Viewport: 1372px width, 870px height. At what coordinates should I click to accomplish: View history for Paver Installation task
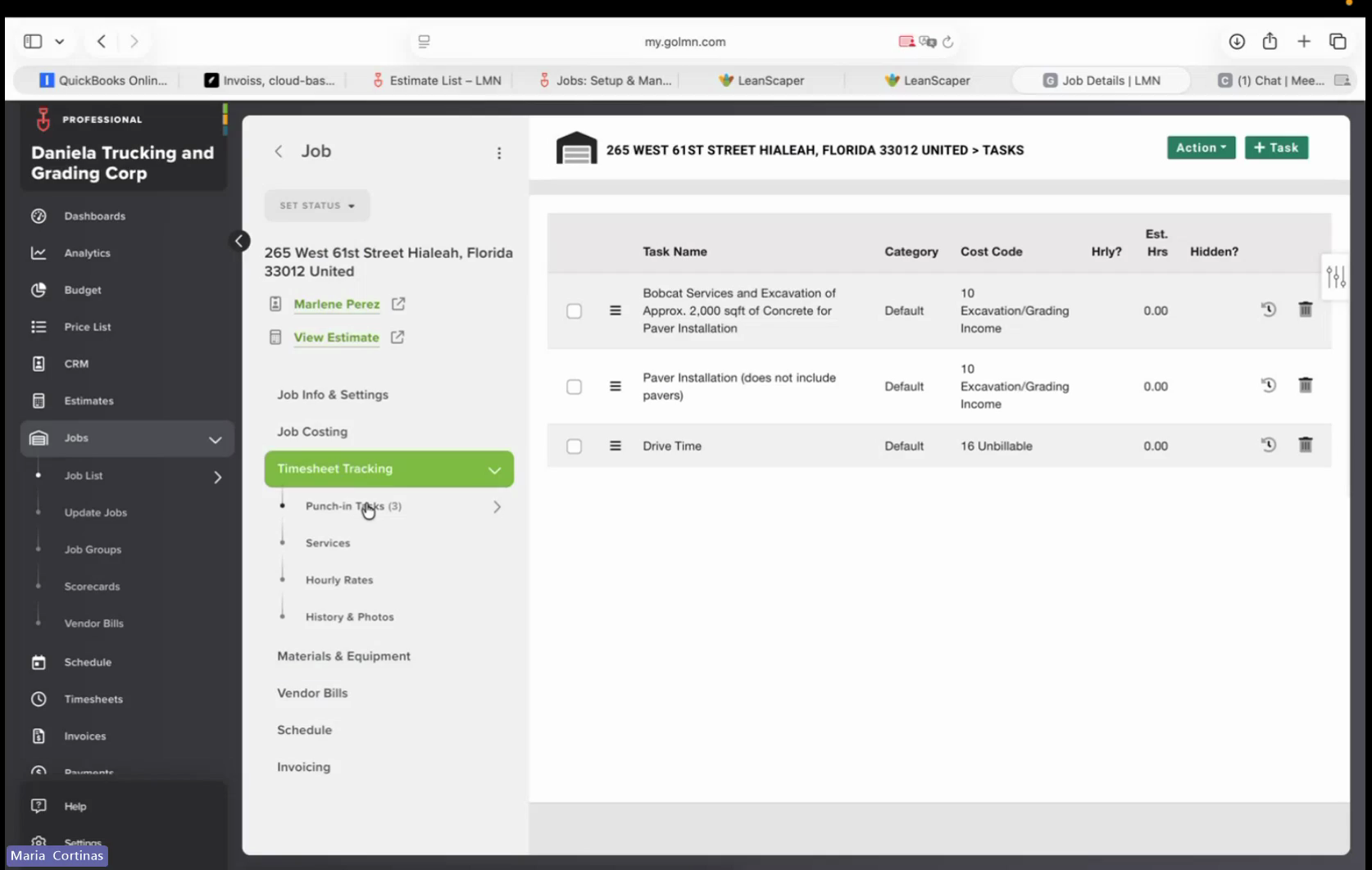[x=1268, y=385]
